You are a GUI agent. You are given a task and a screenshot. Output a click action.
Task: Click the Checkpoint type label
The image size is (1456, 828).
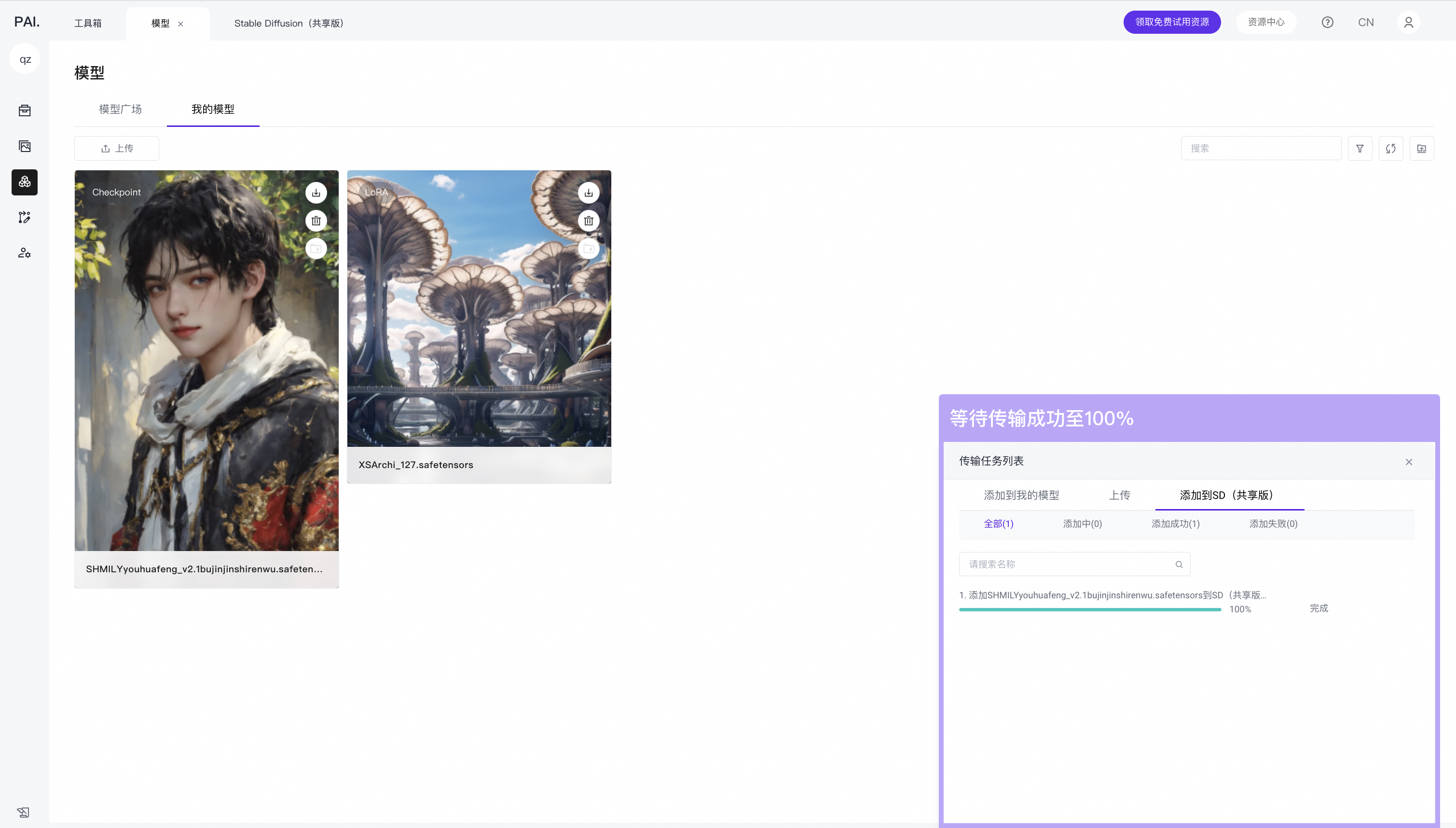point(117,192)
